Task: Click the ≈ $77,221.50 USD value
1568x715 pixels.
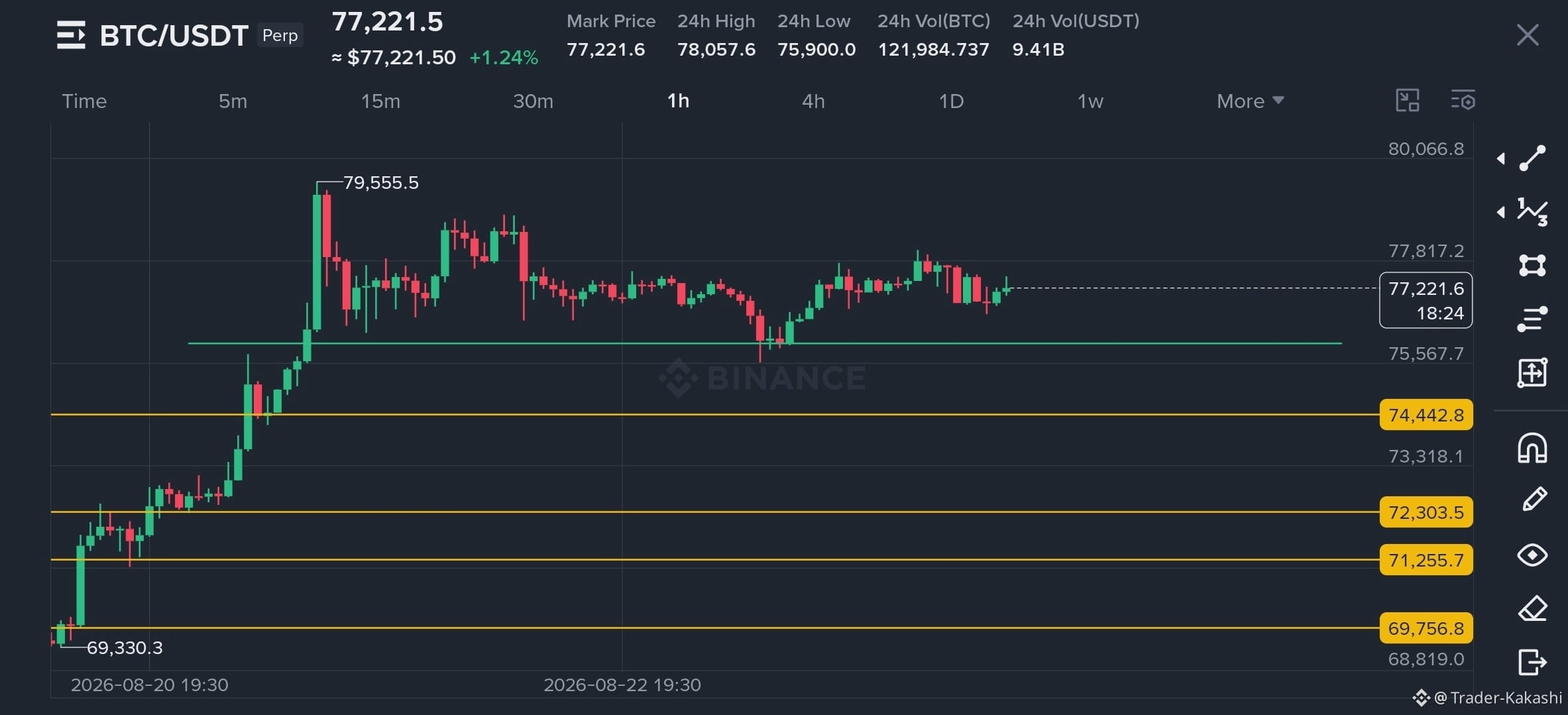Action: coord(394,58)
